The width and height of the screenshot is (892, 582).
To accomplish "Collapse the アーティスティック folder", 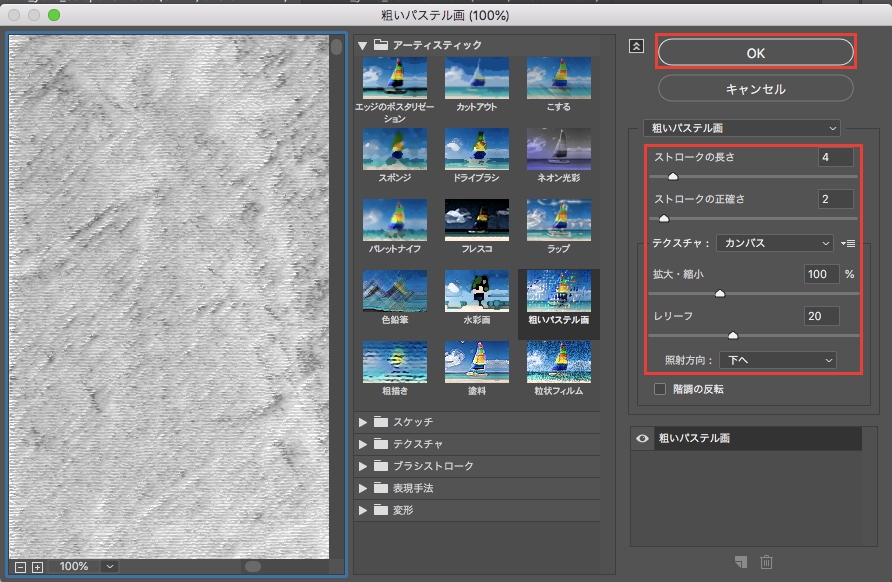I will pyautogui.click(x=363, y=45).
